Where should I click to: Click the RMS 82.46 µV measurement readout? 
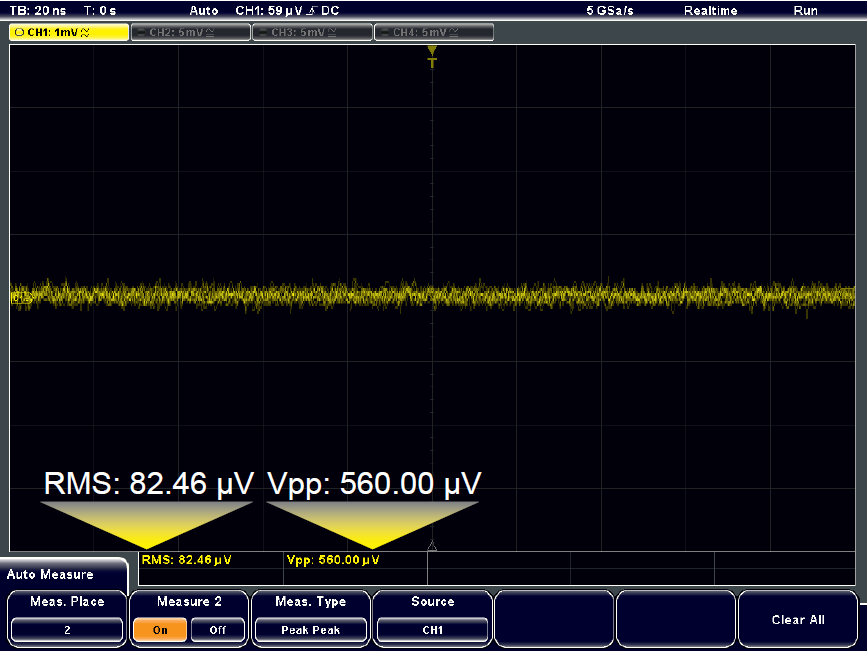point(188,560)
